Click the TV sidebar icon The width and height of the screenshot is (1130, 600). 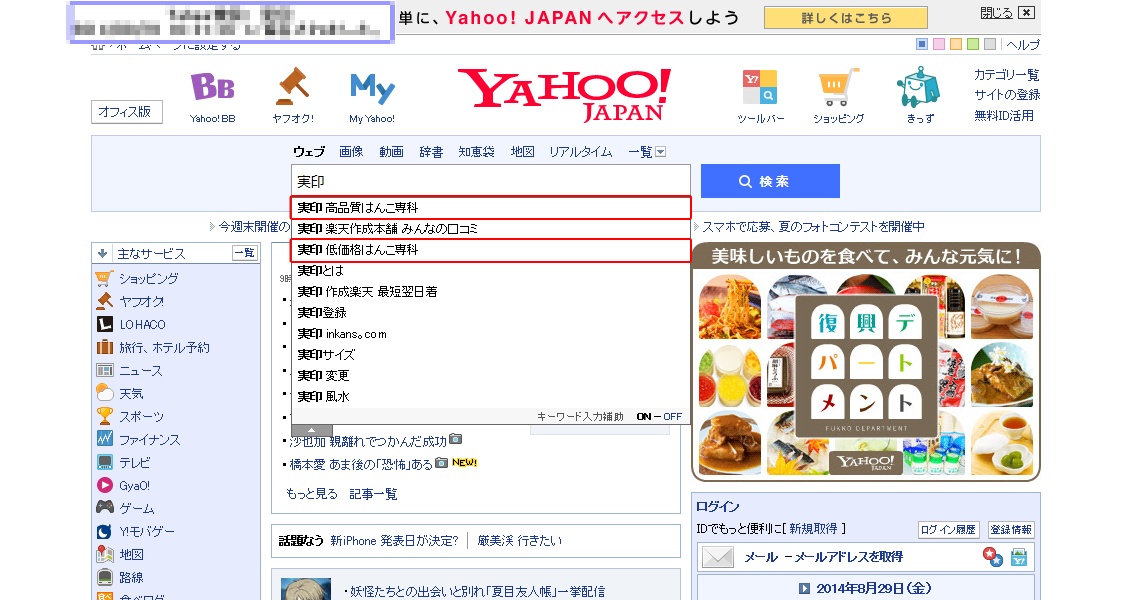coord(105,462)
